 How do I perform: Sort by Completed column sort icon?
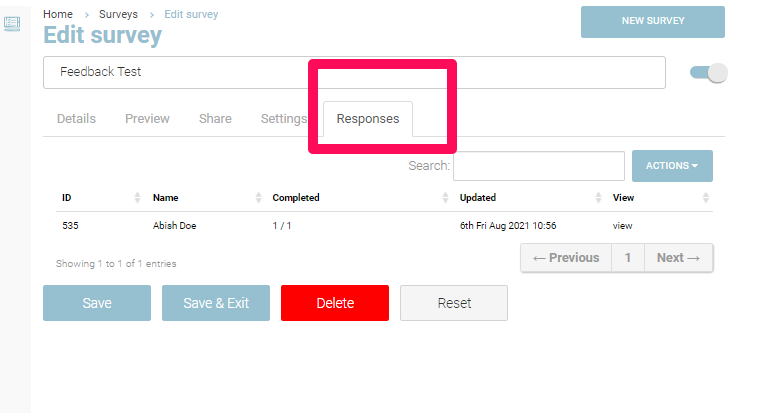click(x=446, y=198)
